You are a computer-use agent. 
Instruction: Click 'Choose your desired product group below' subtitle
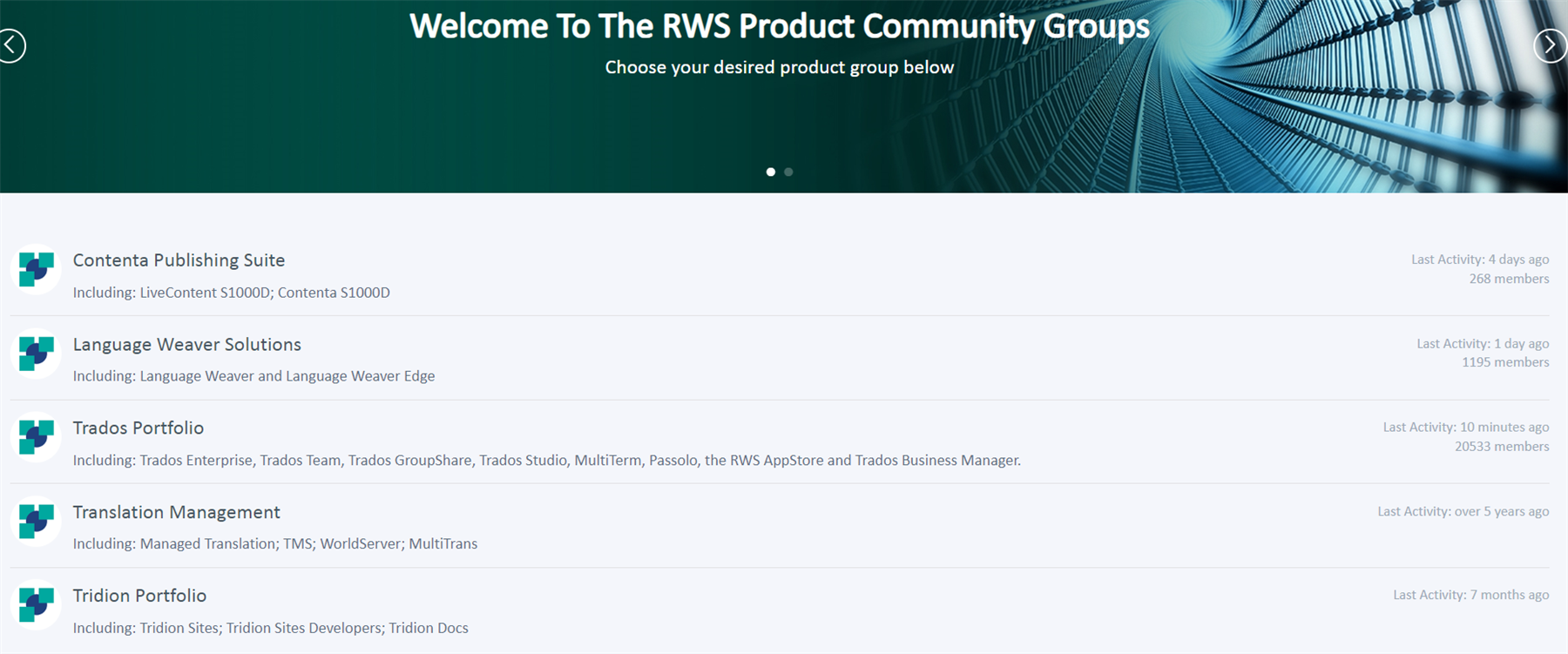click(x=780, y=67)
